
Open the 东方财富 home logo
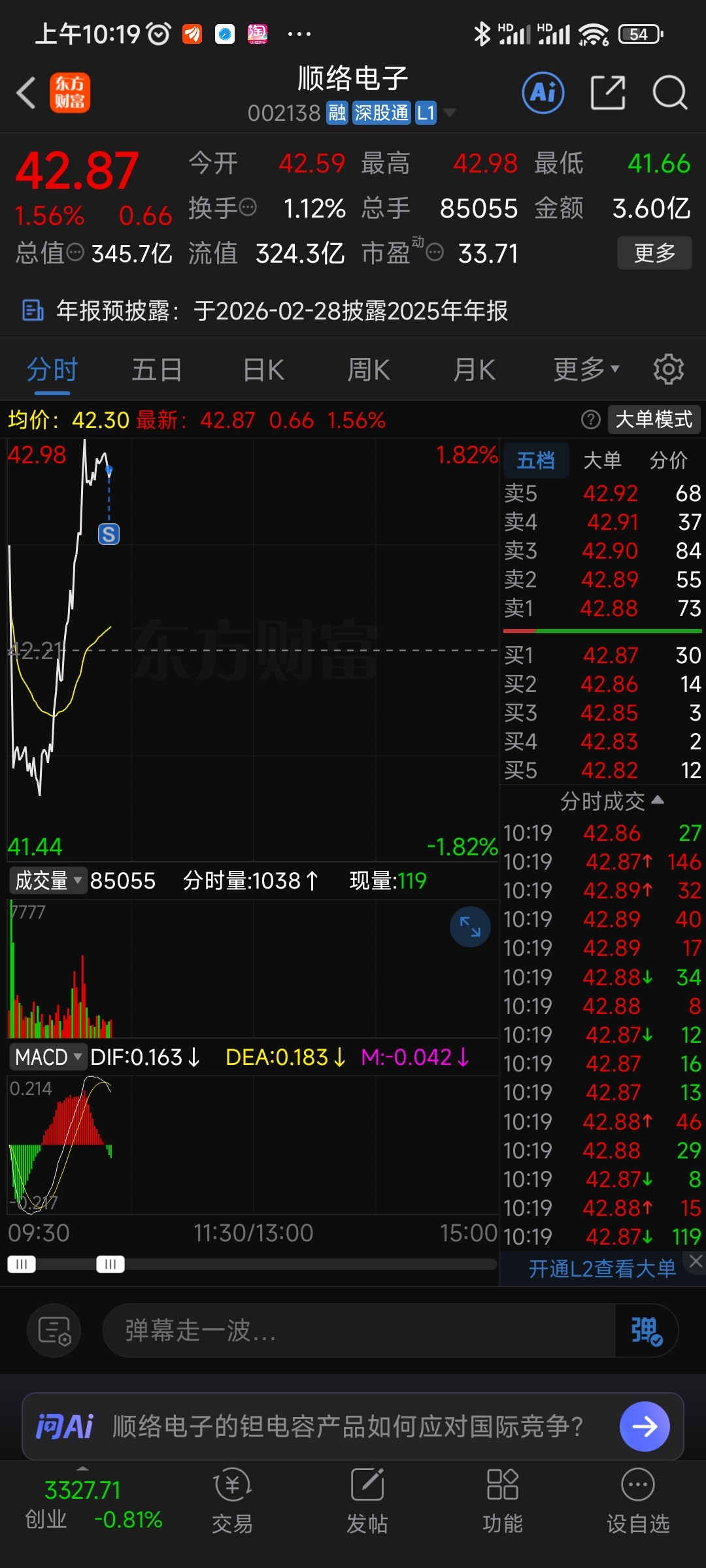tap(70, 93)
